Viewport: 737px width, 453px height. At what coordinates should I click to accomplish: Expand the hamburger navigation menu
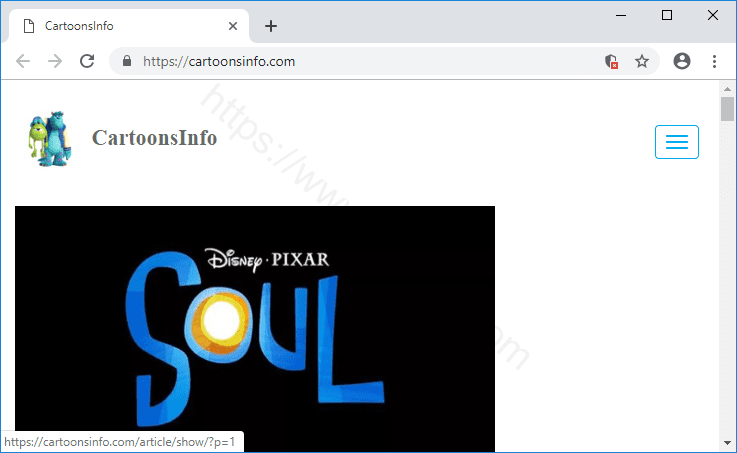click(x=676, y=142)
